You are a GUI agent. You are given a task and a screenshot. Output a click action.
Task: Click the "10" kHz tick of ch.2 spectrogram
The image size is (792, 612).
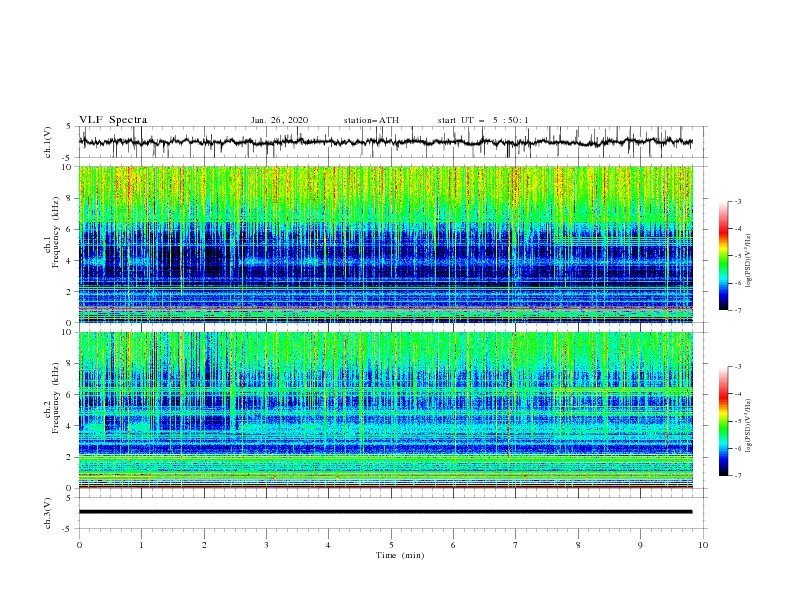[x=69, y=332]
